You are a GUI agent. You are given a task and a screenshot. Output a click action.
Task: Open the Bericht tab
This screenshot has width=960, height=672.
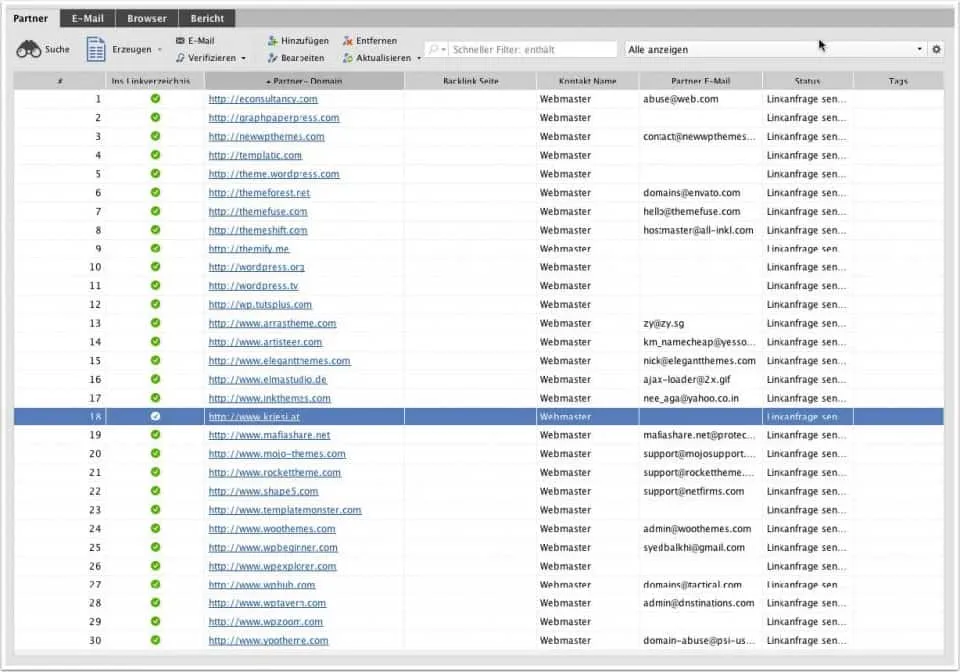[206, 17]
